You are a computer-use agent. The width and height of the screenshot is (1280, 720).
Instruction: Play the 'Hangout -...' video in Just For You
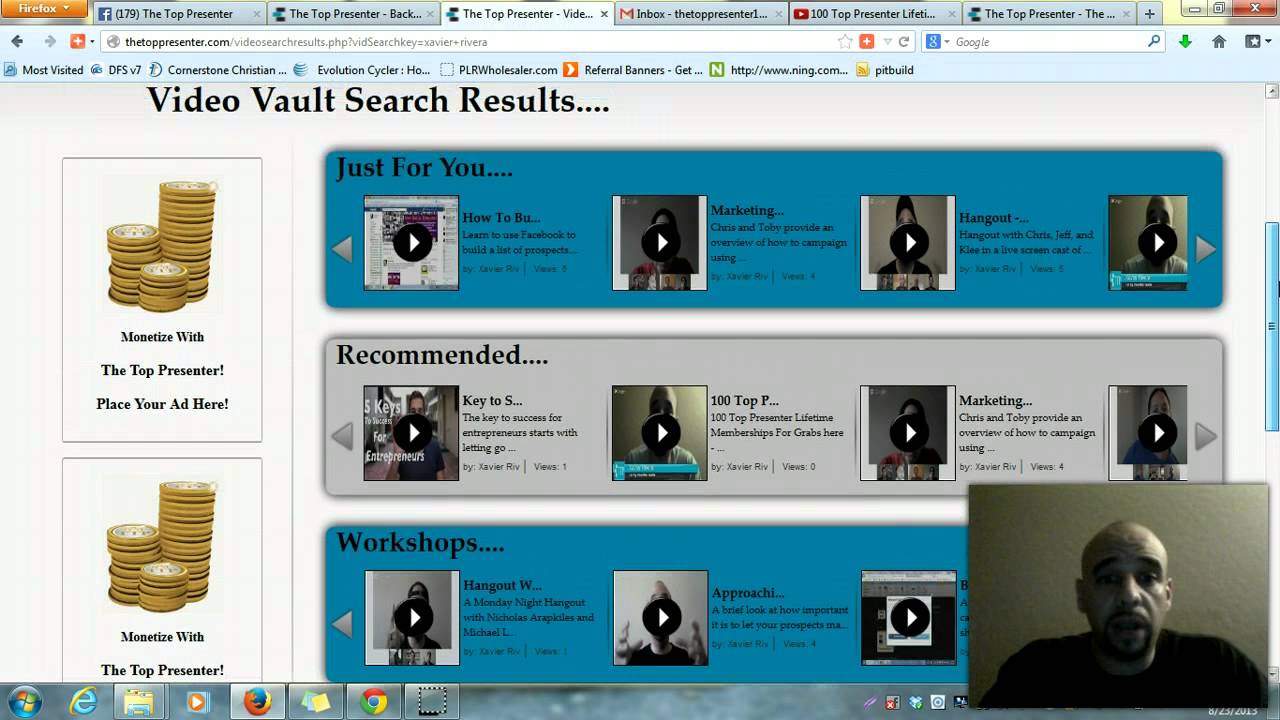pos(908,243)
